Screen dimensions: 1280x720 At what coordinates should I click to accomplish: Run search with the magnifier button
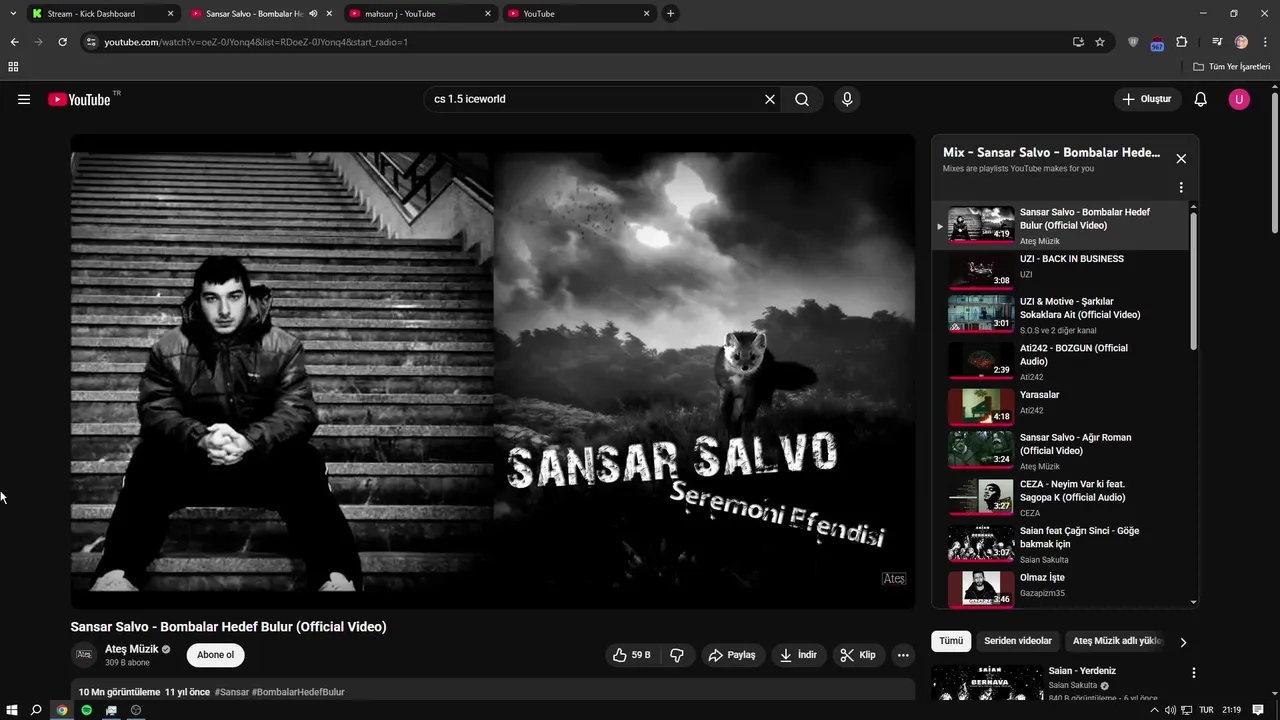click(x=802, y=99)
